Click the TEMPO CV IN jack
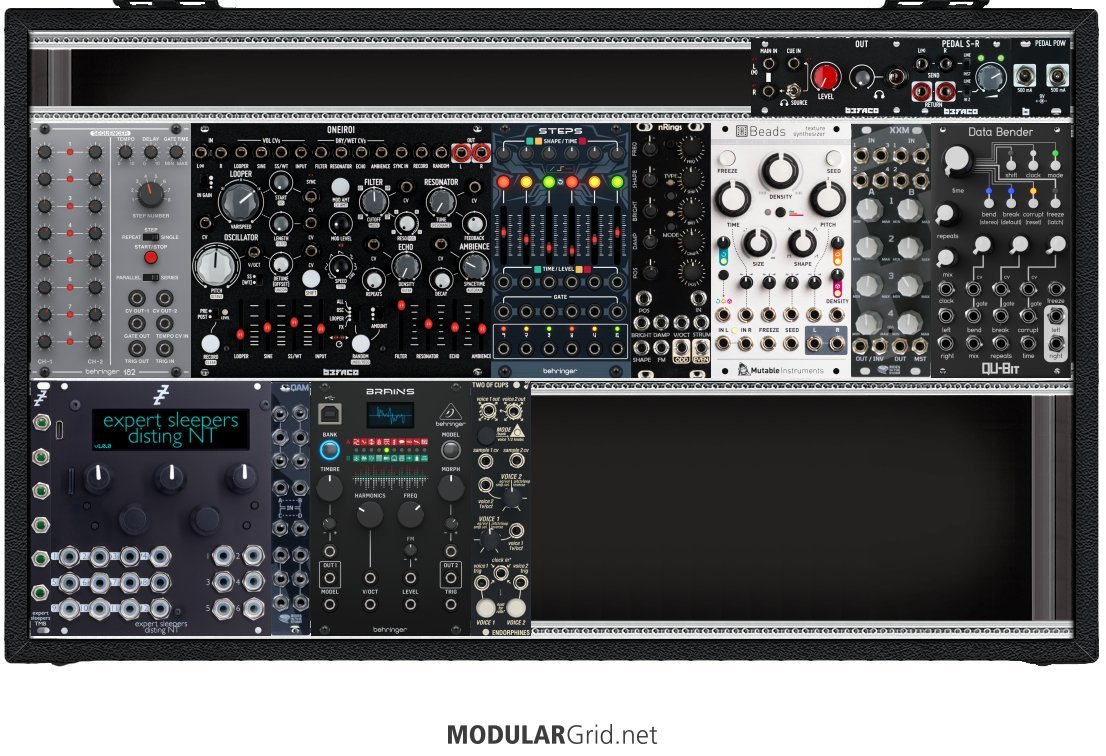The image size is (1106, 756). pyautogui.click(x=164, y=323)
